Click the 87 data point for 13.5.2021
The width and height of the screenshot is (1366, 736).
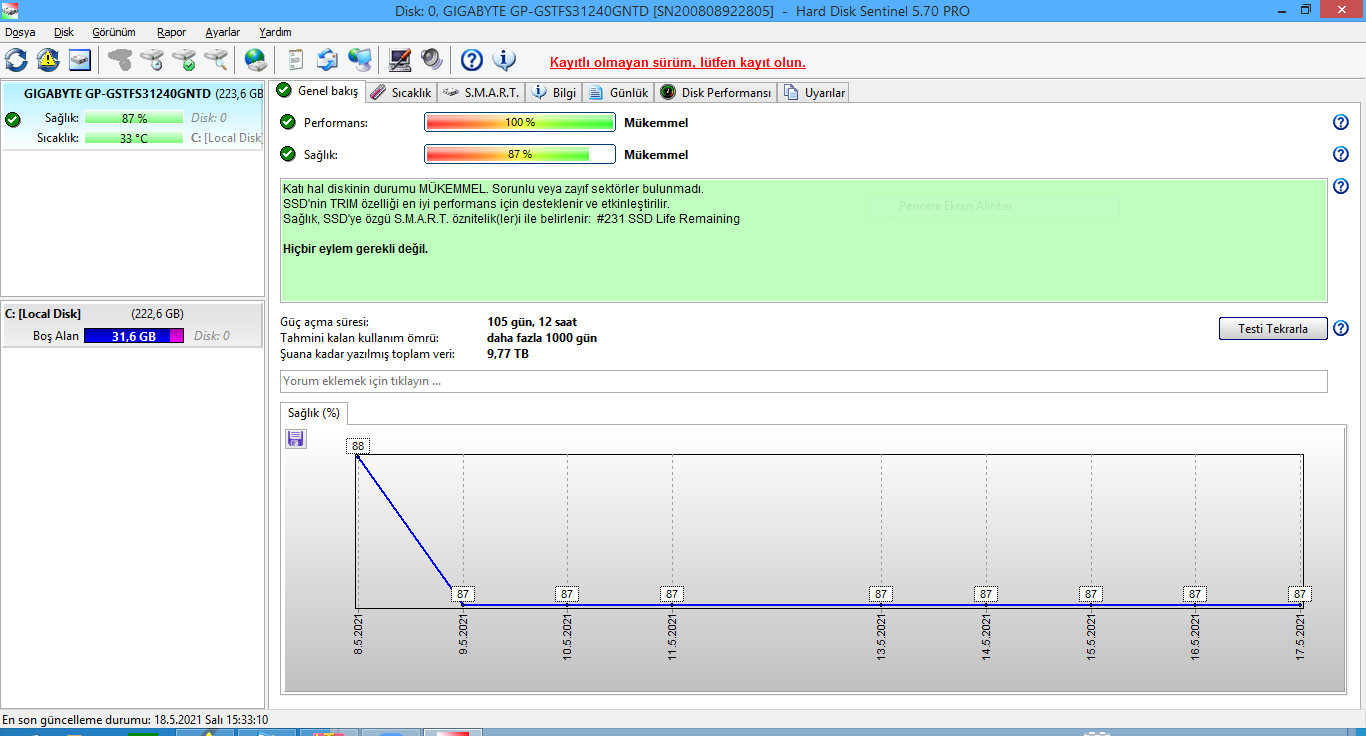881,594
